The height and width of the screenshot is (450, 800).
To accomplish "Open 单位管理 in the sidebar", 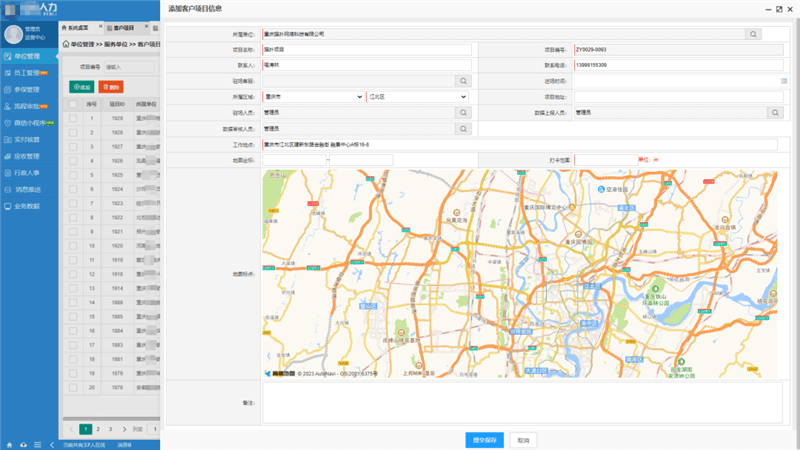I will [x=29, y=56].
